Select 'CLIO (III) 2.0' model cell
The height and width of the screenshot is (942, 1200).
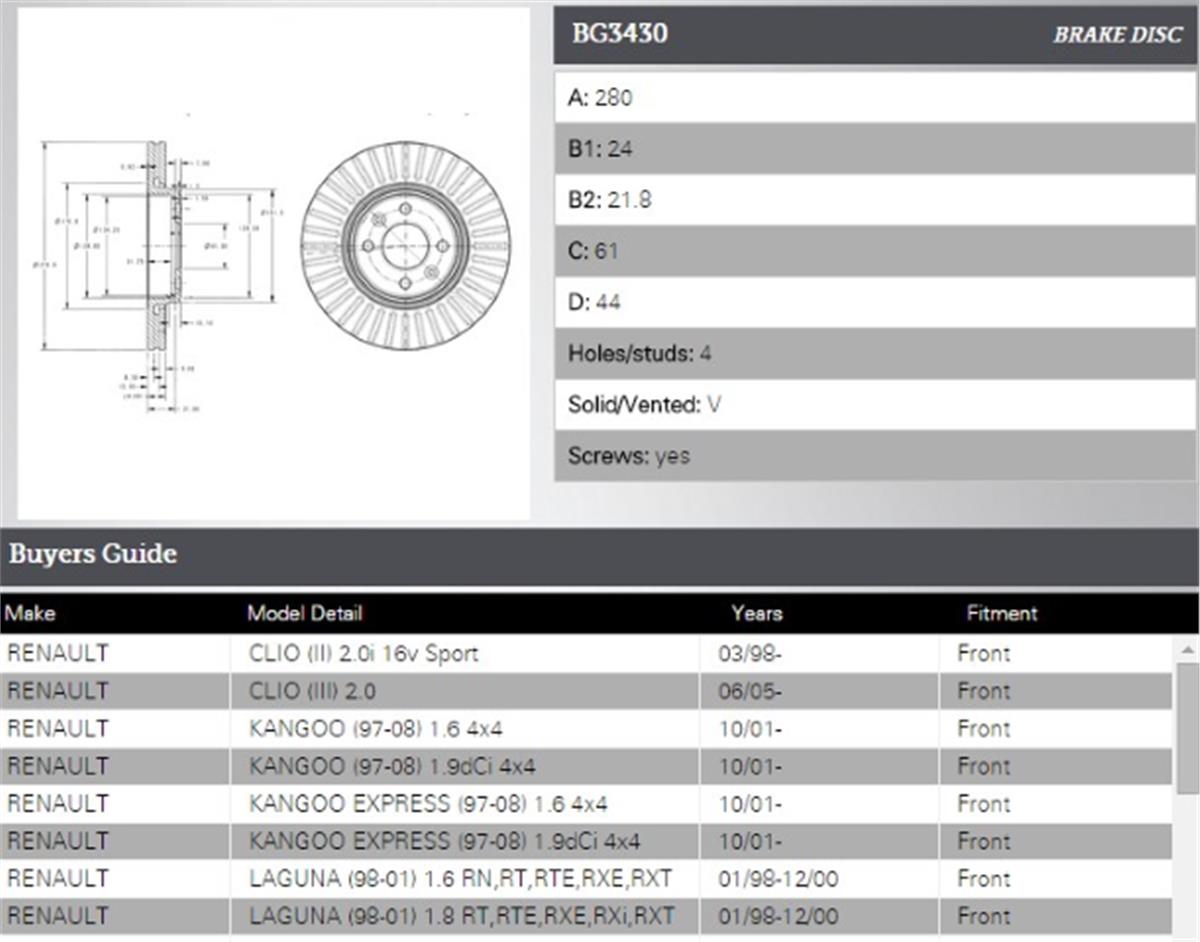click(465, 691)
